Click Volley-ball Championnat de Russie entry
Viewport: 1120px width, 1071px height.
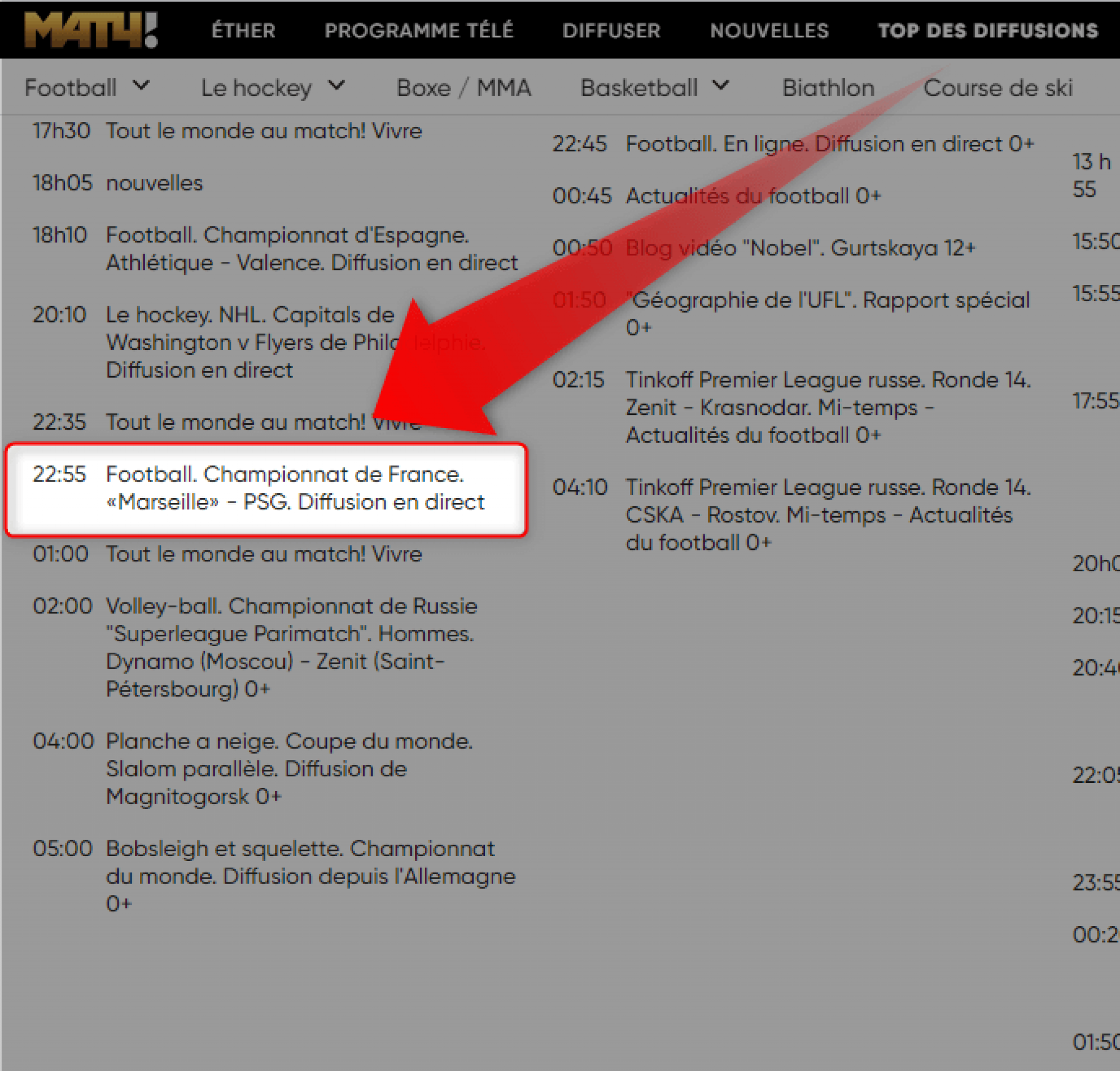point(255,647)
